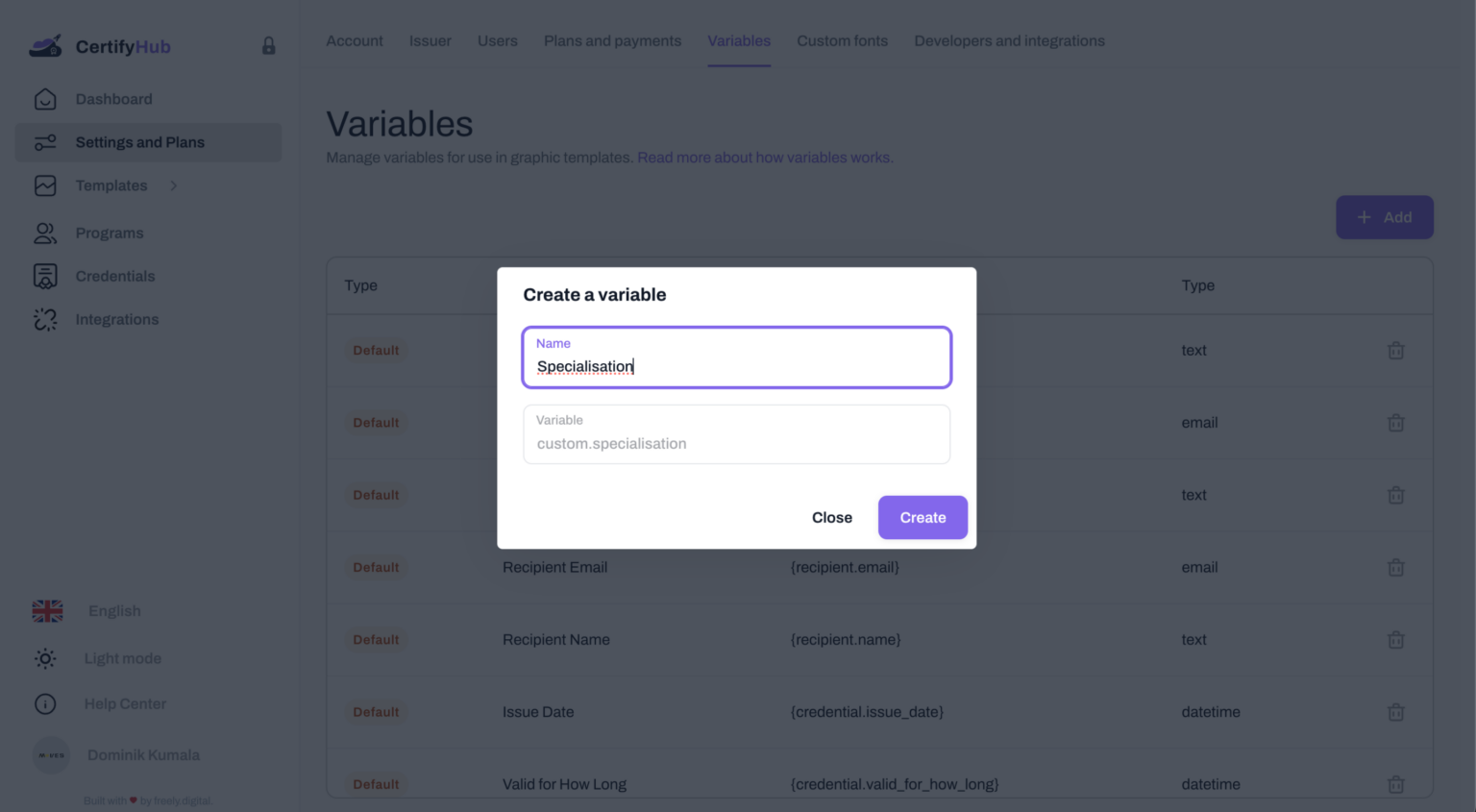Switch to Light mode
1476x812 pixels.
122,658
